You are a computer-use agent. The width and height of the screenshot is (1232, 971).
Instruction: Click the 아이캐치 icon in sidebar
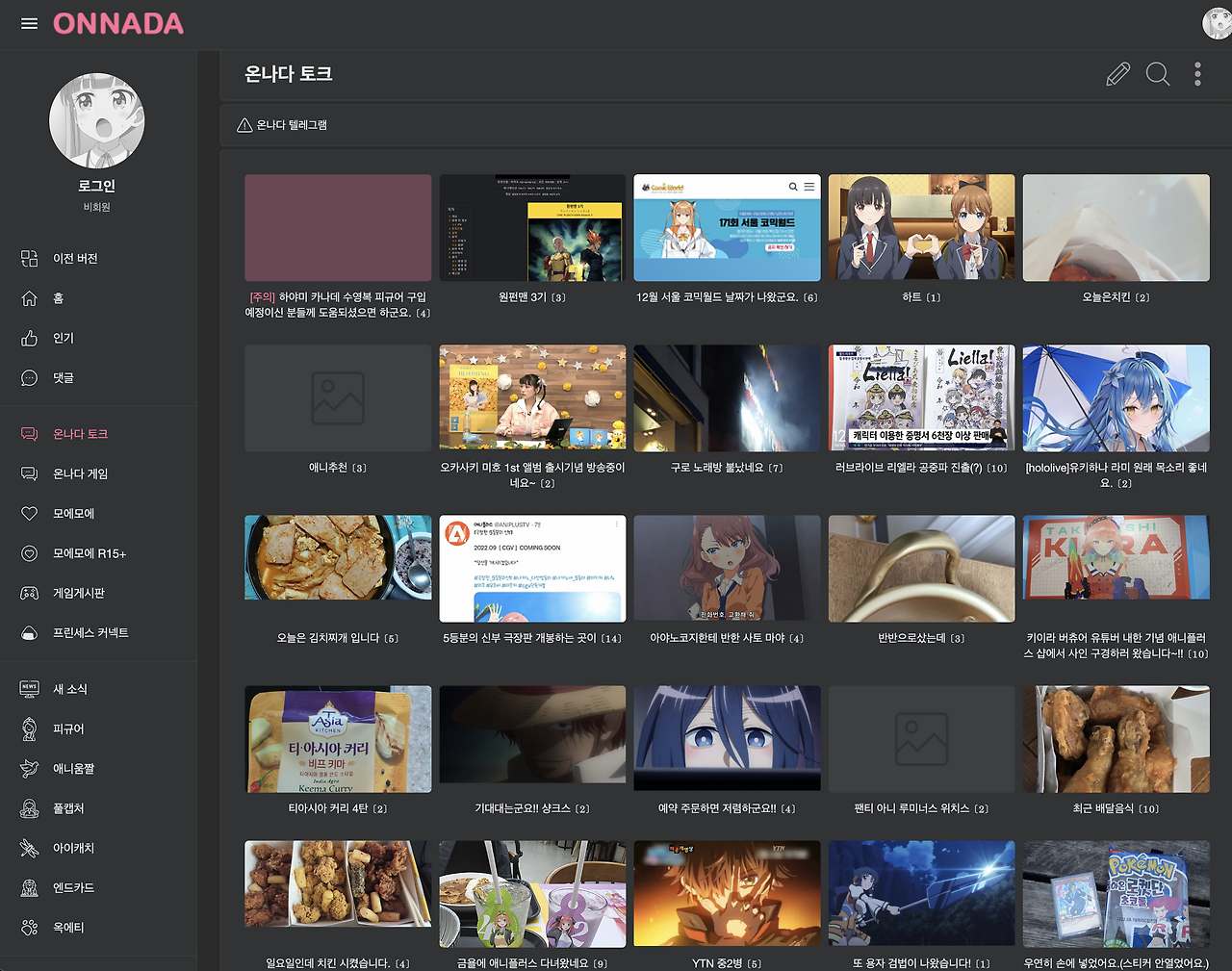pyautogui.click(x=30, y=848)
